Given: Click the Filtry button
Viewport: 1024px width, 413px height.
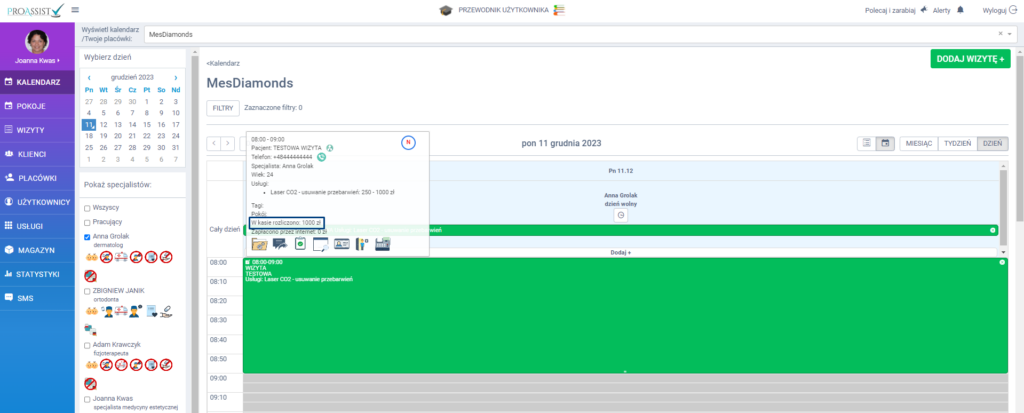Looking at the screenshot, I should click(x=222, y=107).
